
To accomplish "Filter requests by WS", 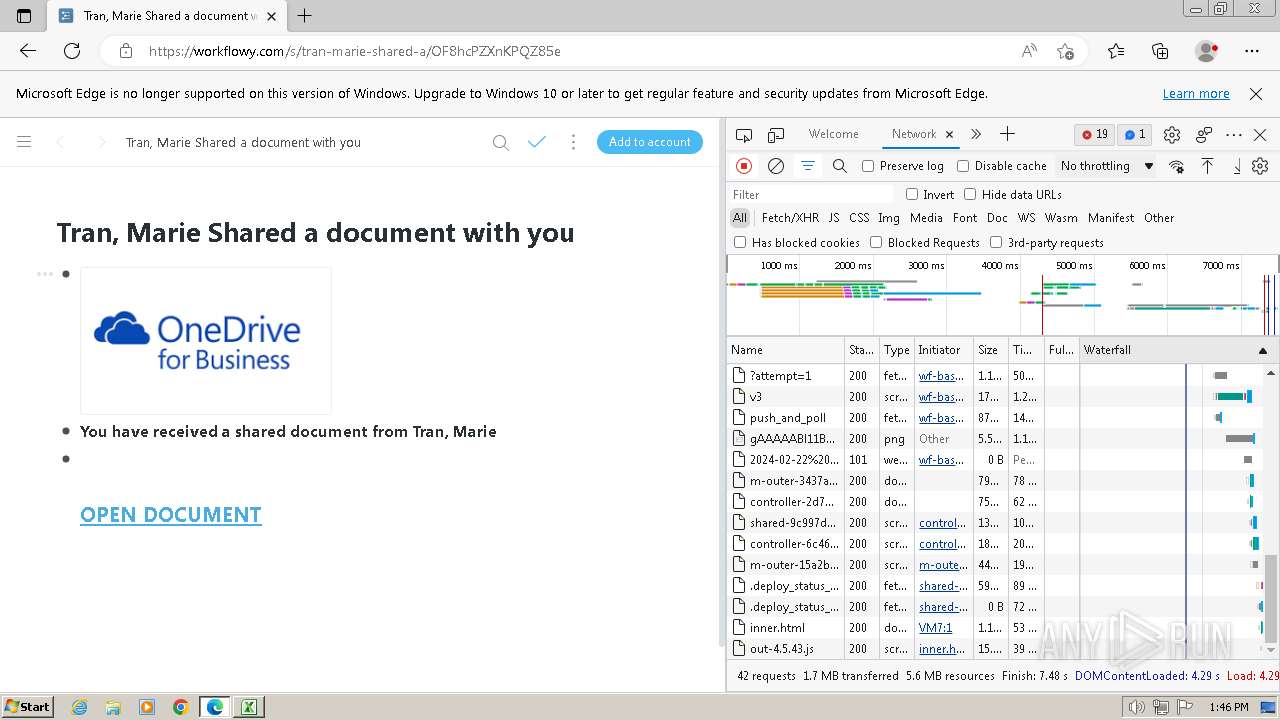I will pyautogui.click(x=1027, y=218).
